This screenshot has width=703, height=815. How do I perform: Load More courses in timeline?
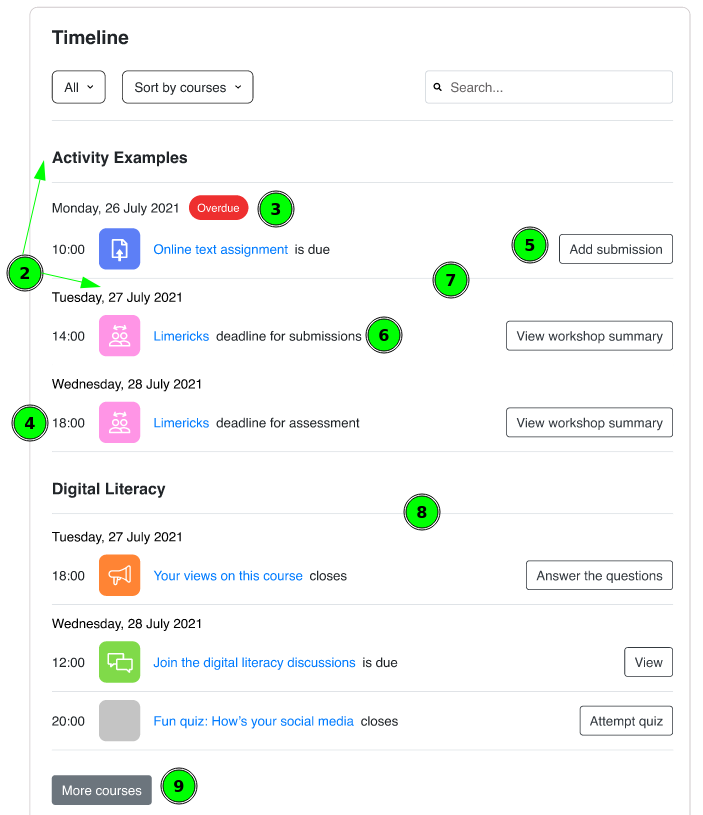tap(102, 790)
